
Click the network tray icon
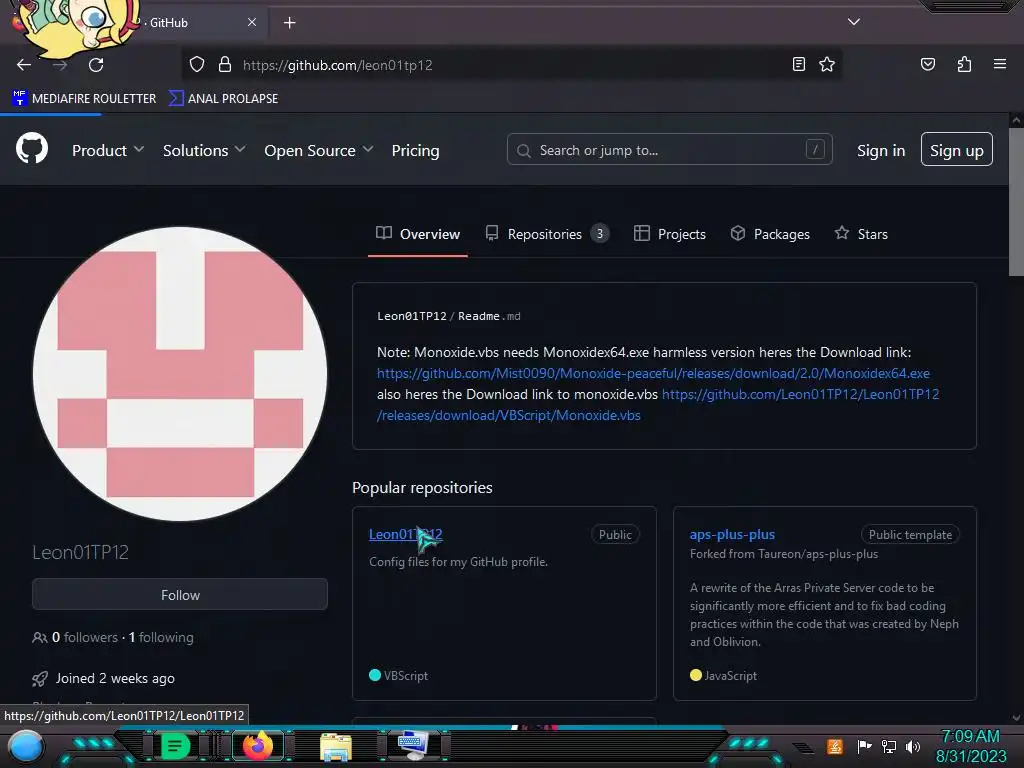coord(889,746)
